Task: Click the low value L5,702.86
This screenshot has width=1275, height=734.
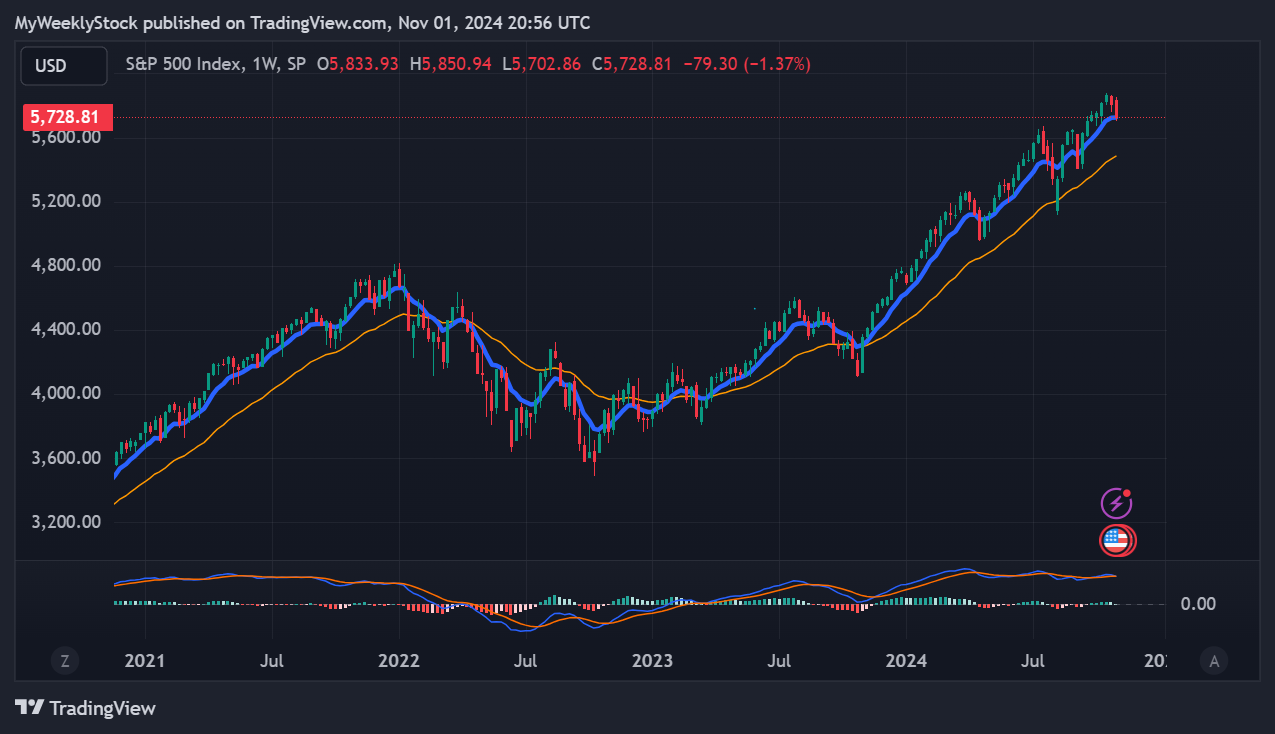Action: point(542,63)
